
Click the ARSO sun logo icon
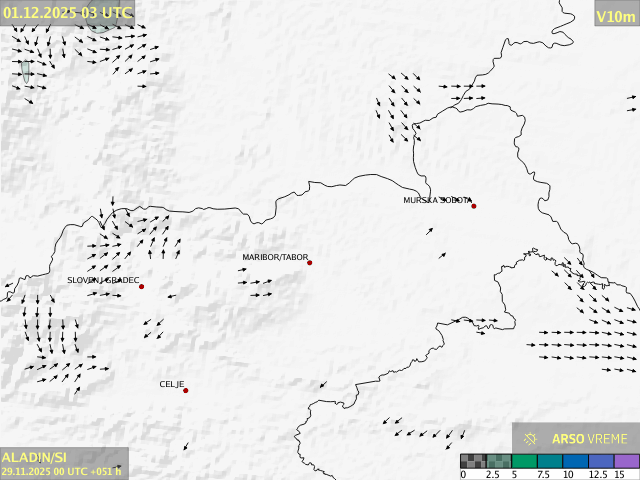pos(531,438)
